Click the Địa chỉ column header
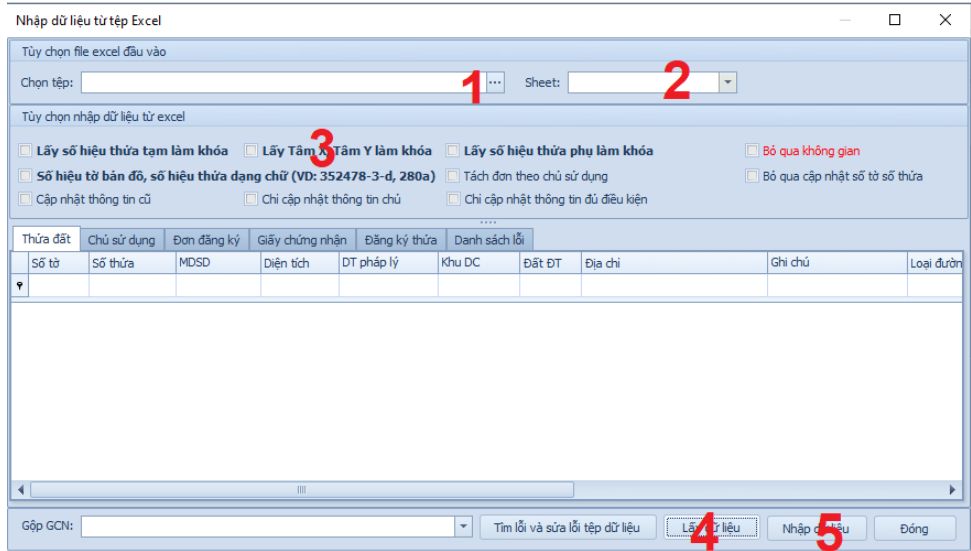Screen dimensions: 971x551 coord(674,263)
